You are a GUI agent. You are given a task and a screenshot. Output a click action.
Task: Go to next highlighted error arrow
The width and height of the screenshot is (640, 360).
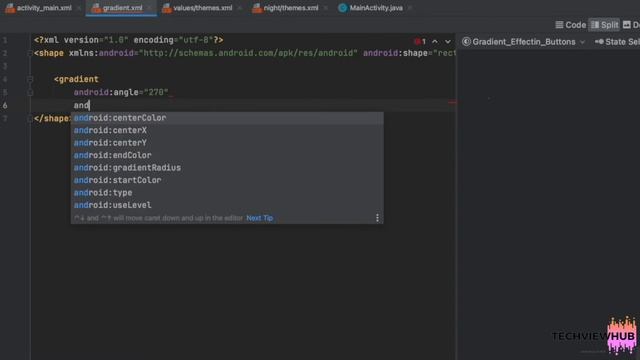[448, 42]
